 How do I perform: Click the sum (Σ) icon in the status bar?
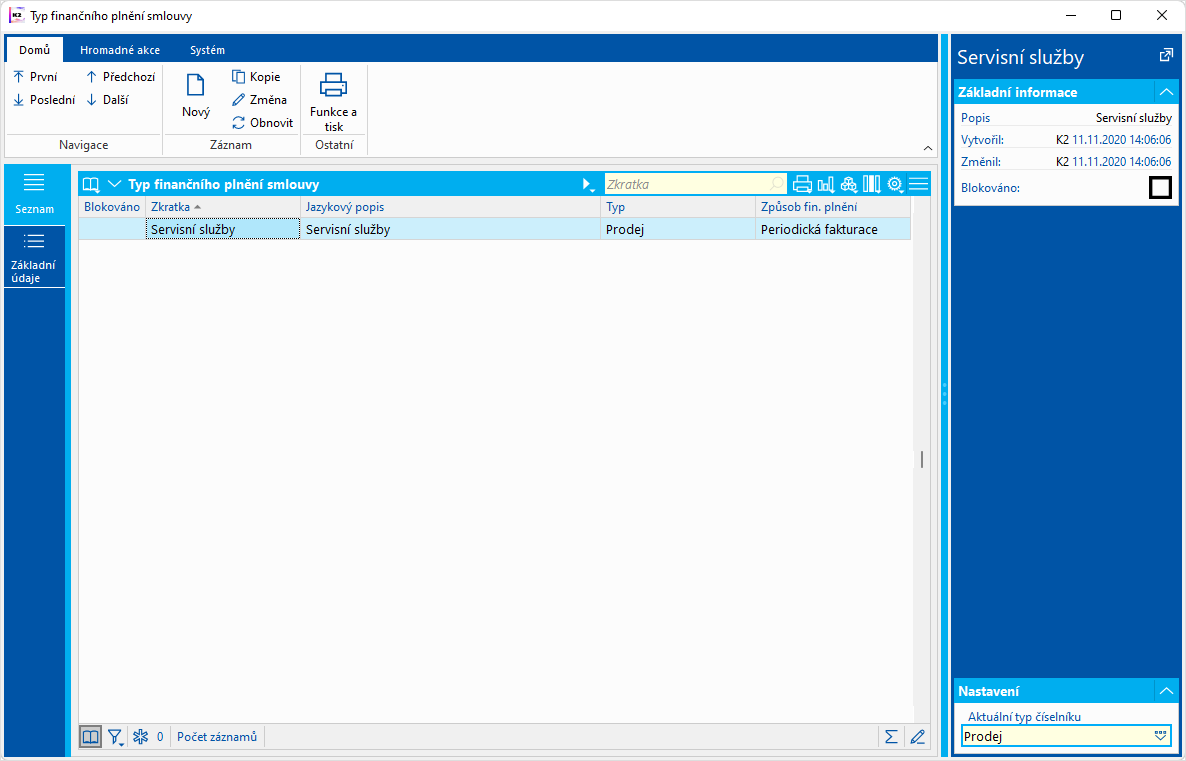(892, 737)
